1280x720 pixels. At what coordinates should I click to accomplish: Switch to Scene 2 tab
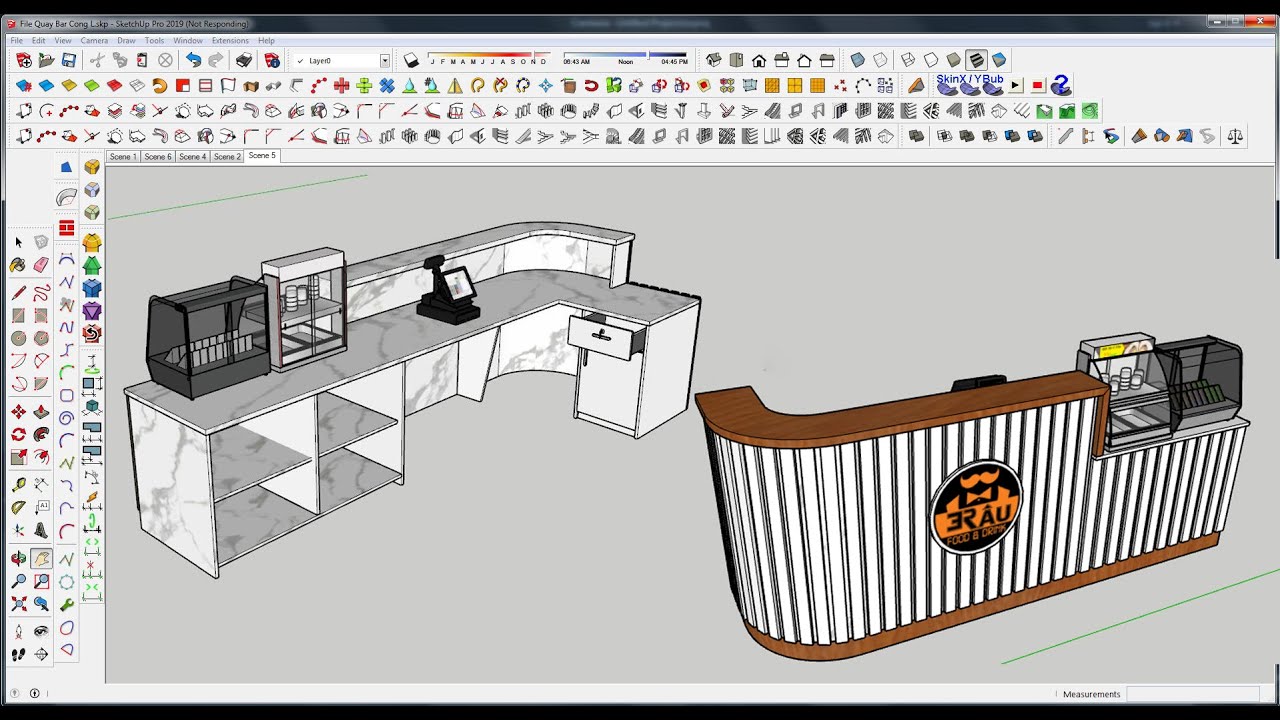(228, 157)
